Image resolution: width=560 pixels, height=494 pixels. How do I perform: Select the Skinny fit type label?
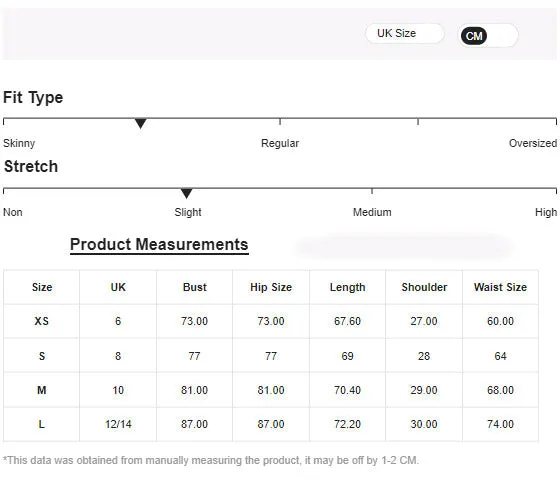(x=19, y=144)
